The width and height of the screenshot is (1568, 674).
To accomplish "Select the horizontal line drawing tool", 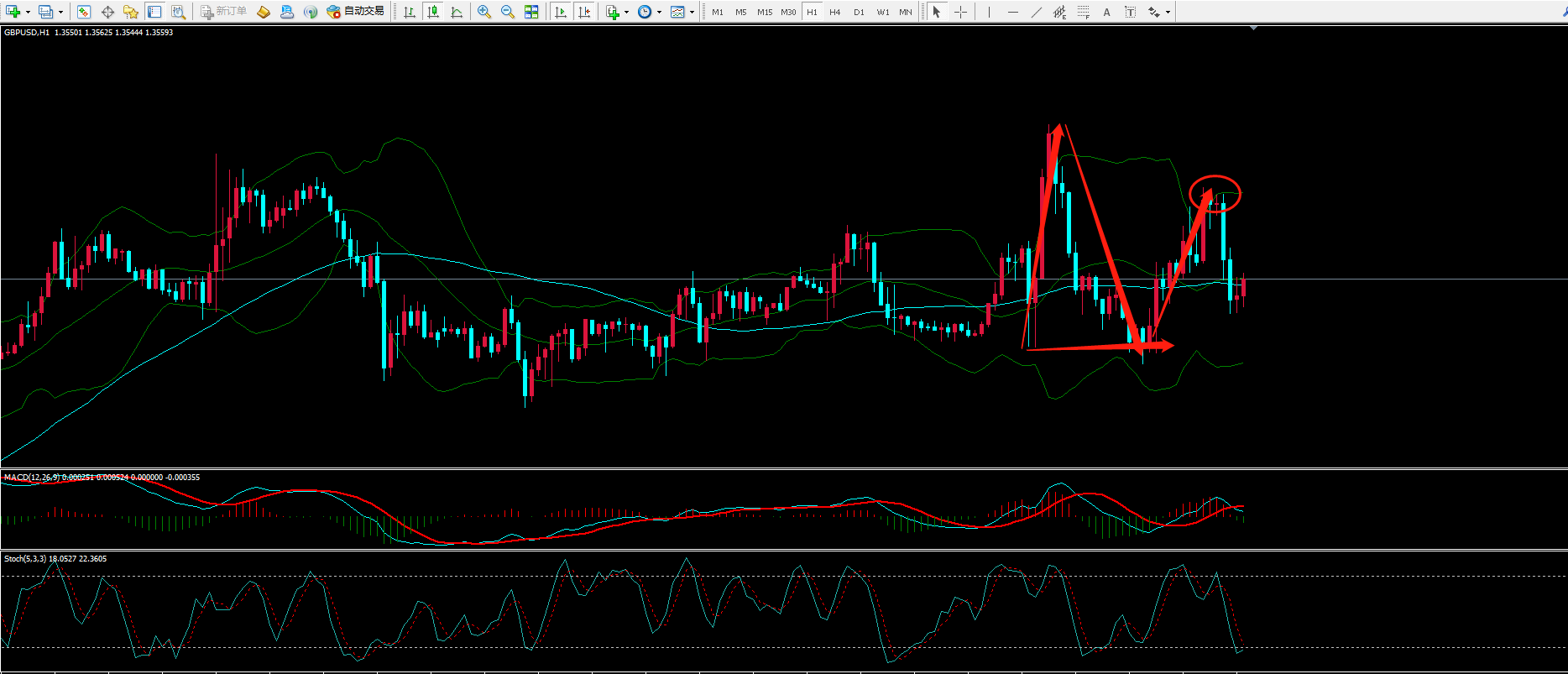I will [1012, 12].
